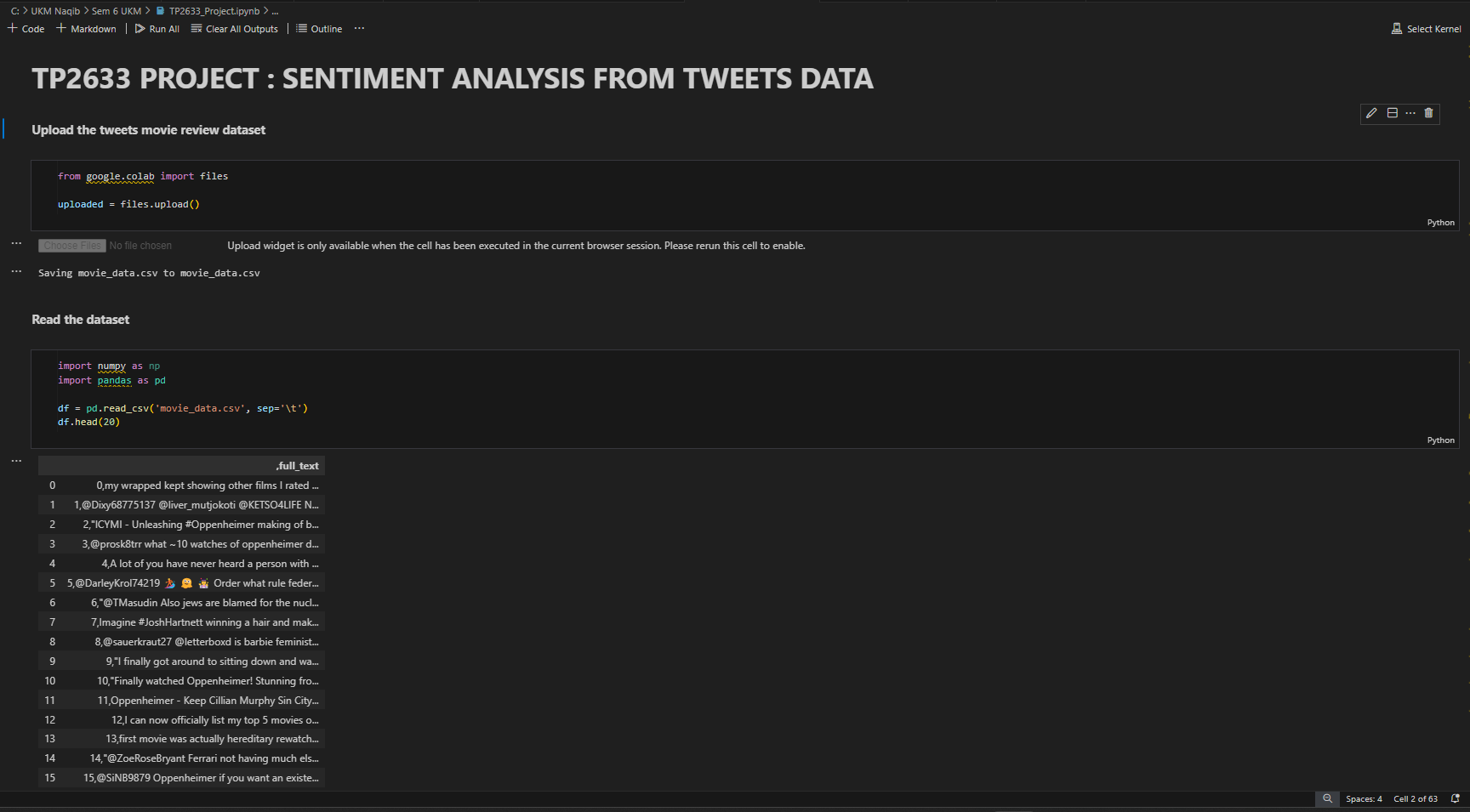This screenshot has width=1470, height=812.
Task: Add a new Code cell
Action: pos(26,28)
